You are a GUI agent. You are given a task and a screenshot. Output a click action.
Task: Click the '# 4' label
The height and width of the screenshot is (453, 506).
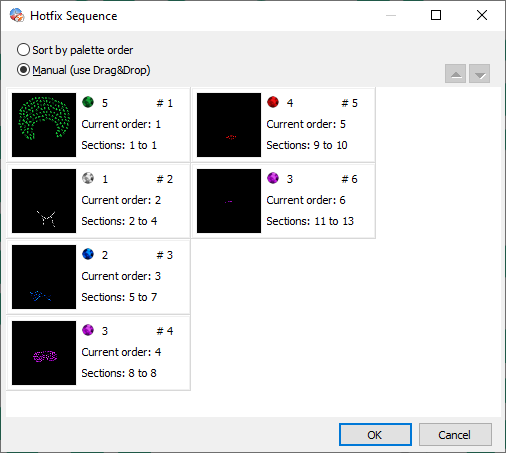pyautogui.click(x=165, y=331)
